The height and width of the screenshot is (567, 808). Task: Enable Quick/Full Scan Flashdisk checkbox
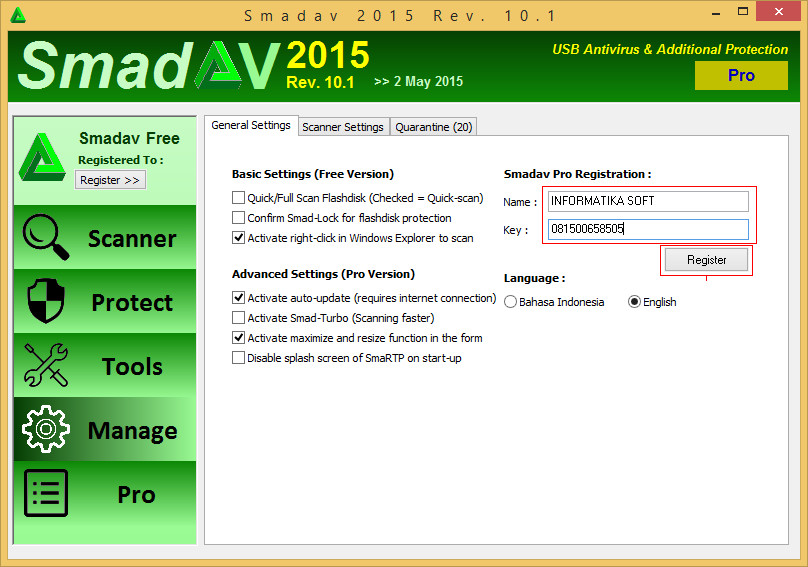click(238, 198)
